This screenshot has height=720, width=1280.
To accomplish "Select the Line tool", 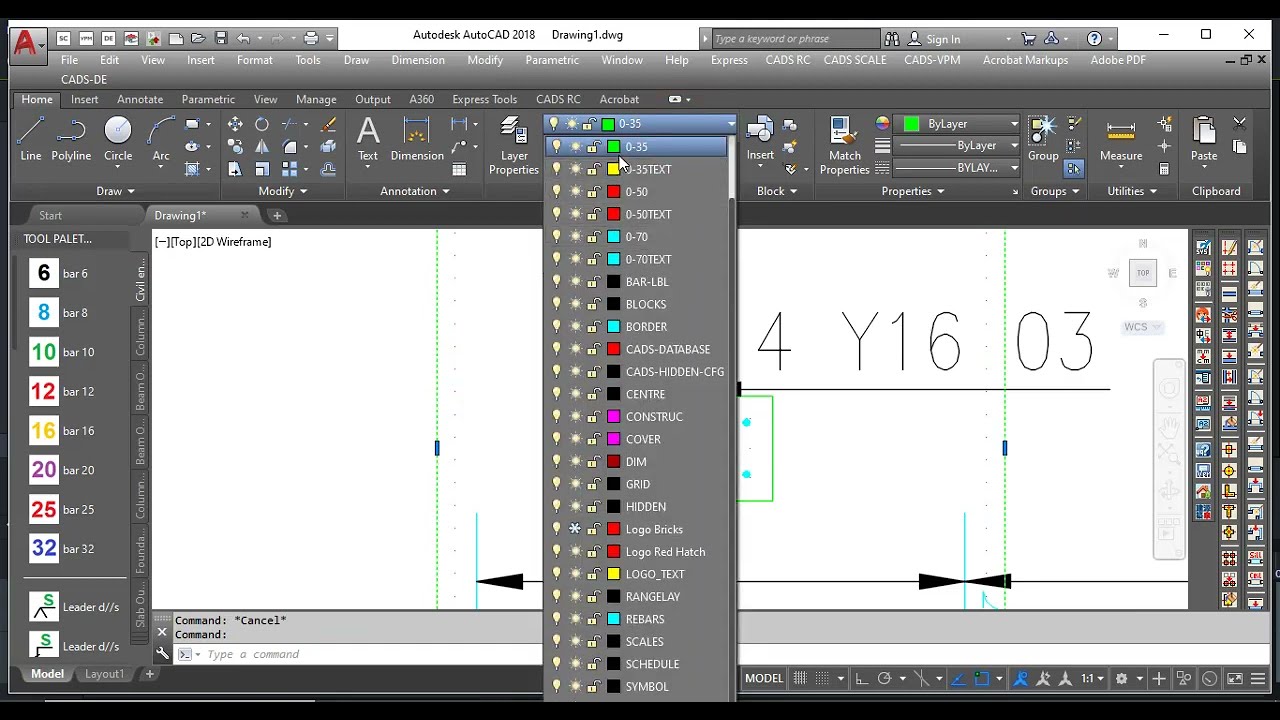I will [31, 139].
